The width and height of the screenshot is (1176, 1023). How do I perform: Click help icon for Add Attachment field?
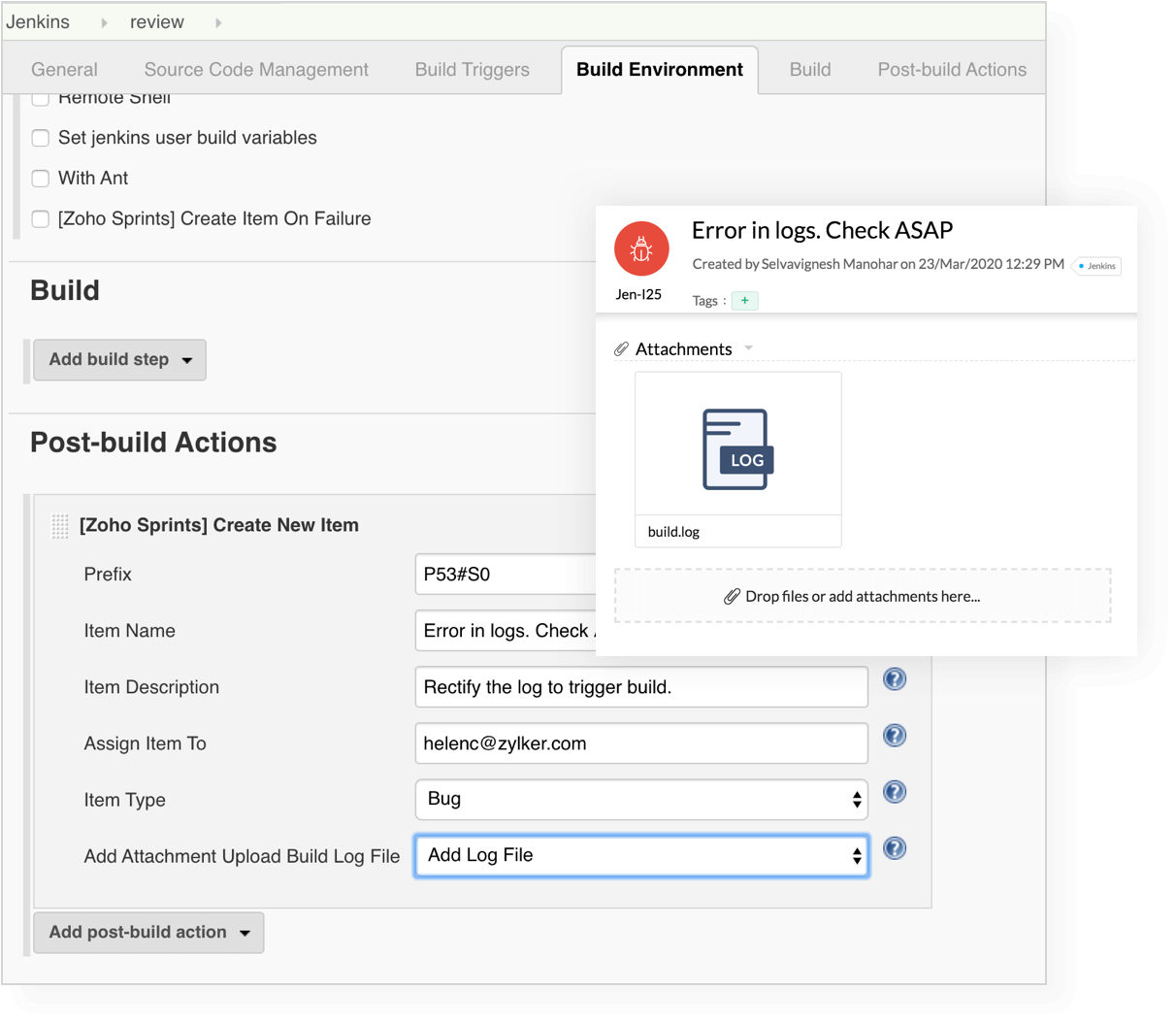coord(895,848)
